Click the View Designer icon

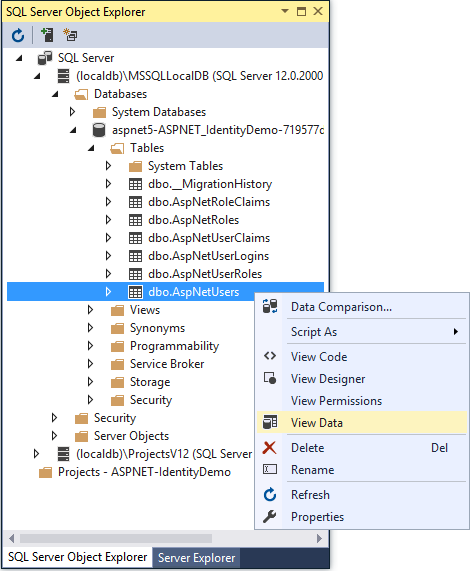270,378
